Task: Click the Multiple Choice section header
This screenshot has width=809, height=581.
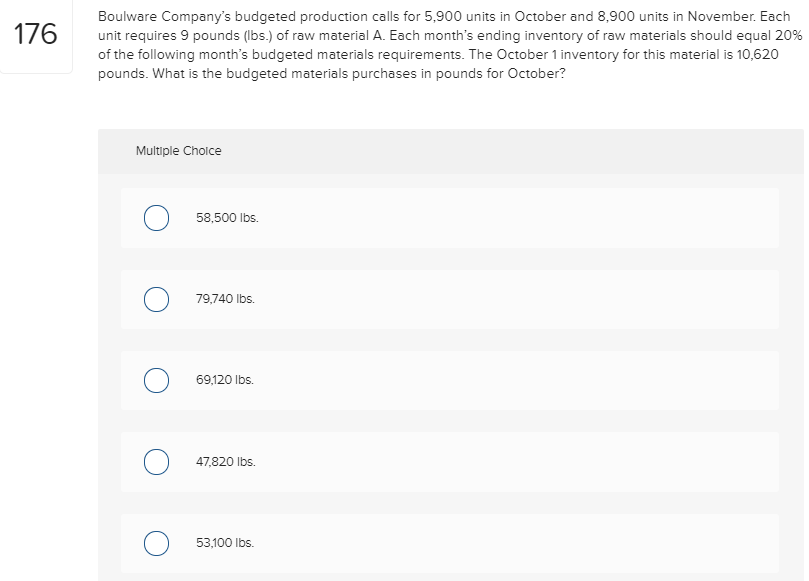Action: point(178,151)
